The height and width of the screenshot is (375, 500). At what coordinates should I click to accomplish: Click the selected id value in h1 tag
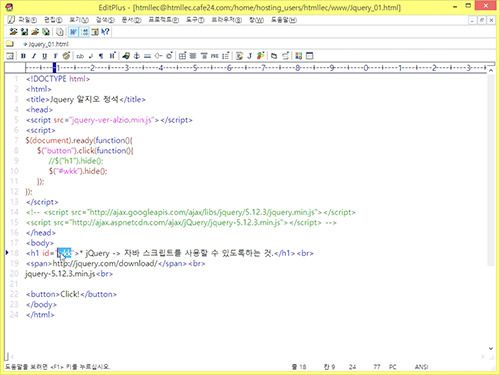(64, 253)
